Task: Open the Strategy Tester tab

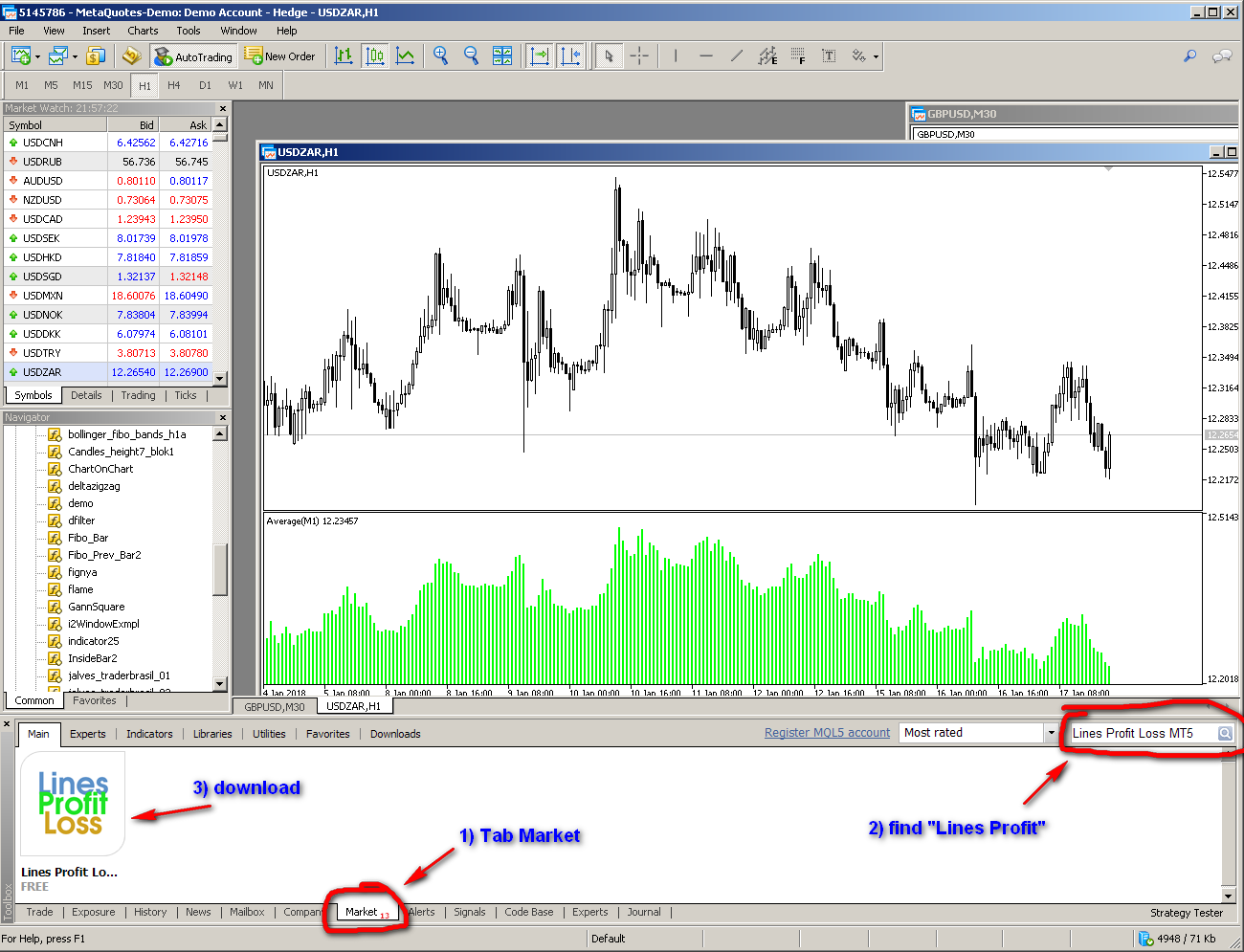Action: tap(1187, 913)
